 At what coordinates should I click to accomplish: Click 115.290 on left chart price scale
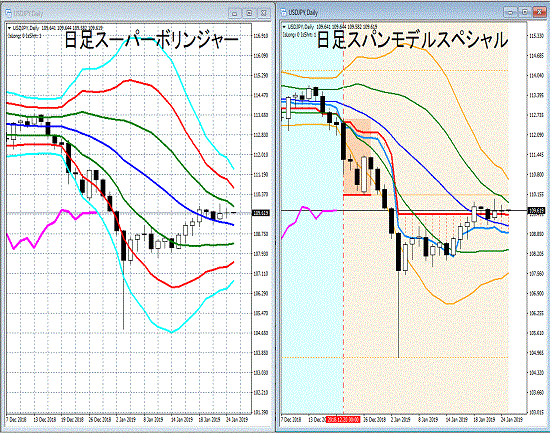[261, 75]
